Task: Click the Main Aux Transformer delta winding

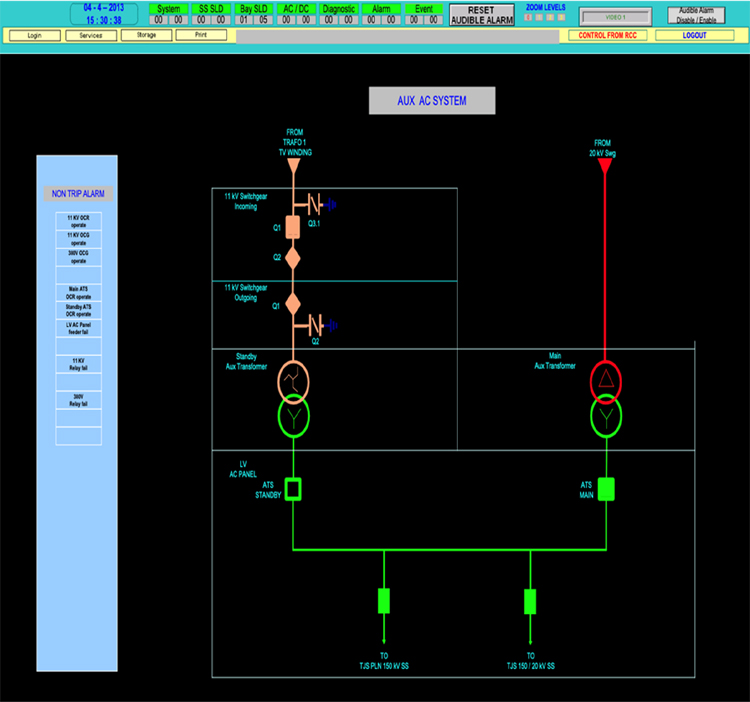Action: coord(604,378)
